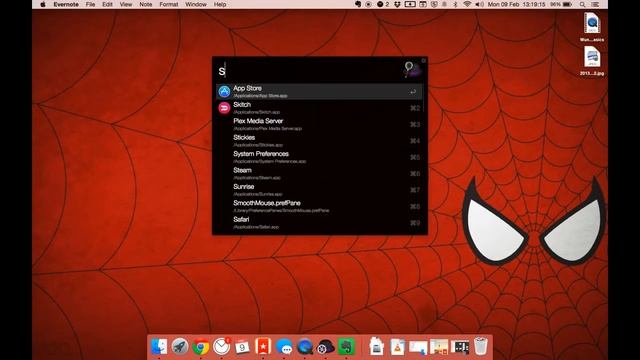Open the App Store result in Alfred
Image resolution: width=640 pixels, height=360 pixels.
click(x=320, y=91)
